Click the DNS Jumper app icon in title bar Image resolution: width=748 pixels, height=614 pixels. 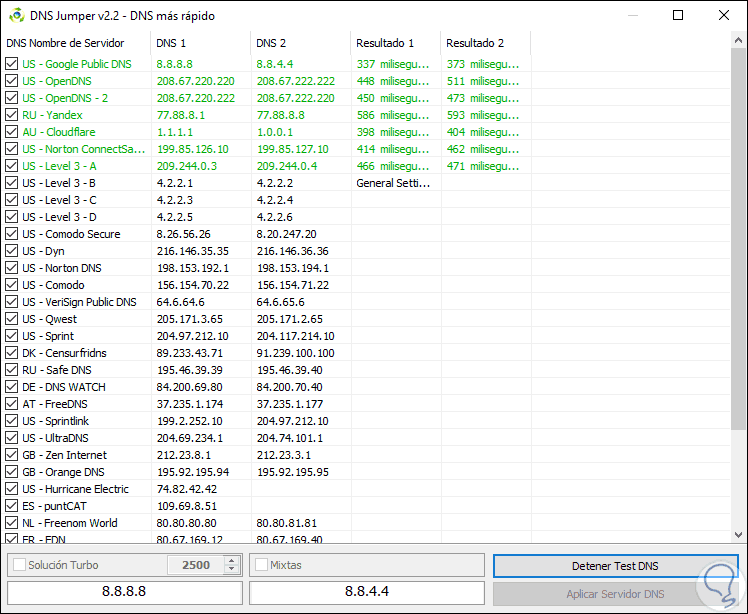pos(17,15)
